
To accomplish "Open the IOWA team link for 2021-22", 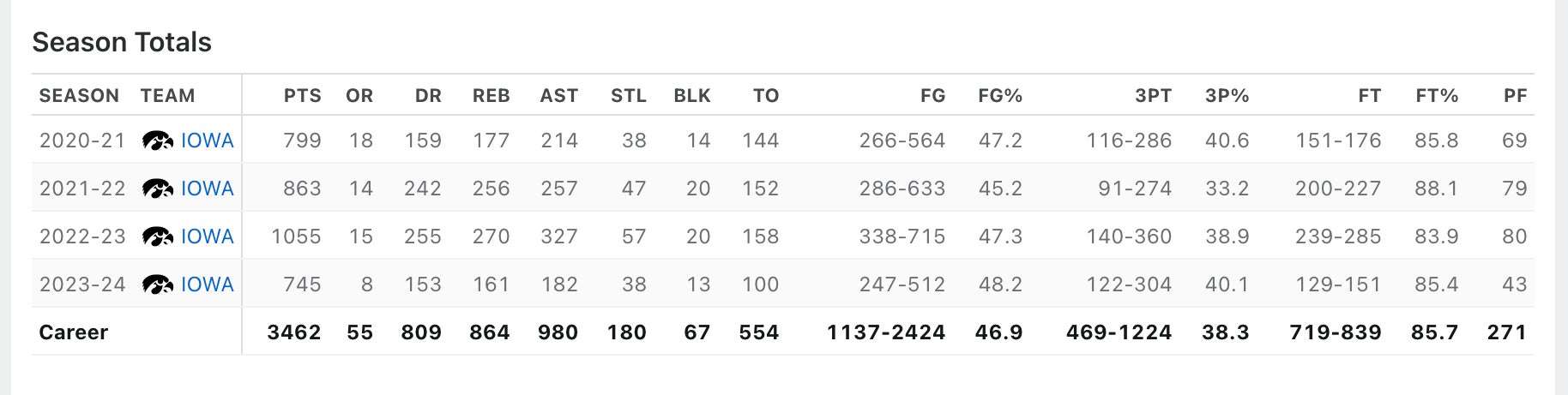I will (207, 189).
